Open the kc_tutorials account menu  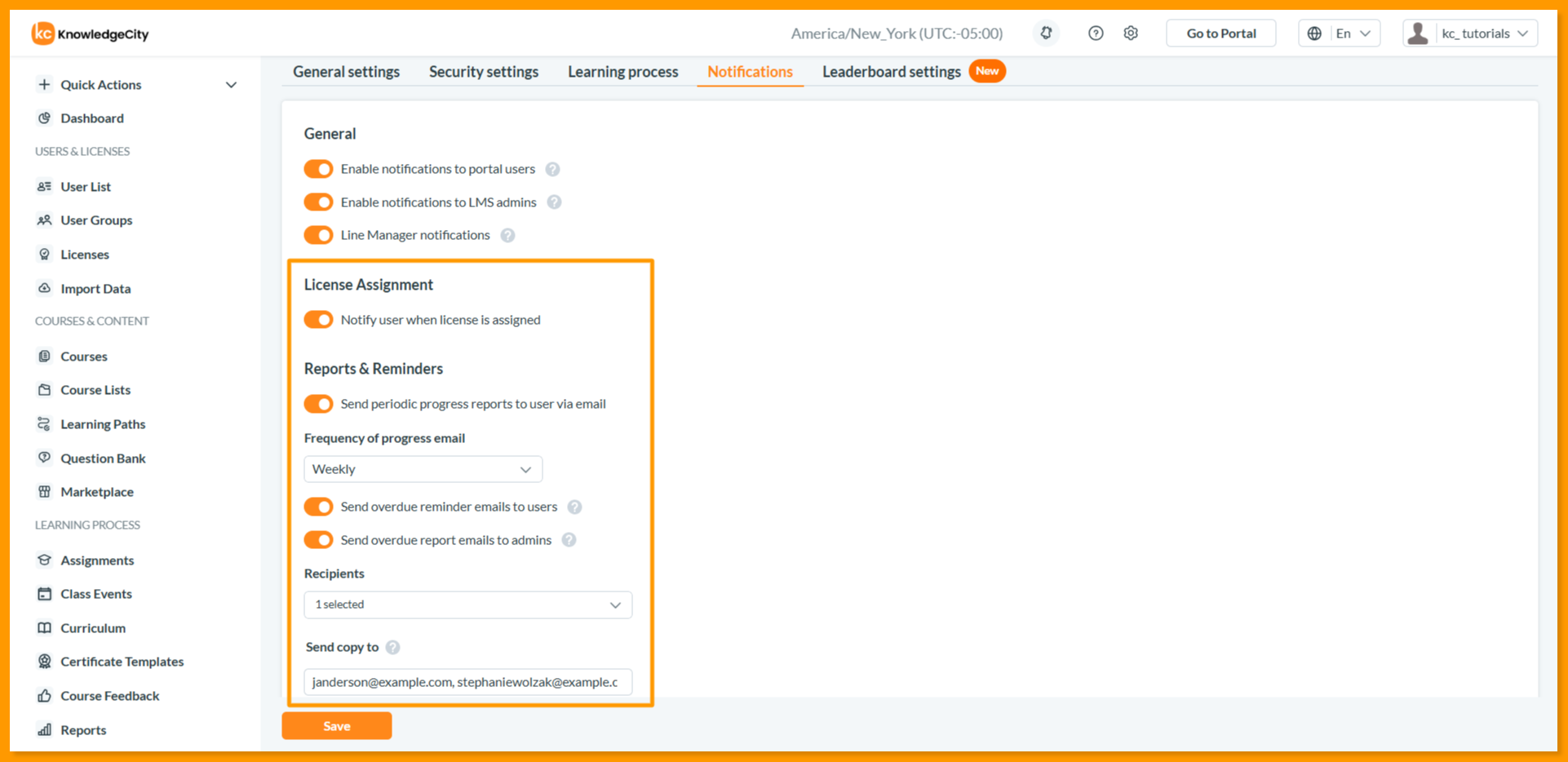[1470, 33]
